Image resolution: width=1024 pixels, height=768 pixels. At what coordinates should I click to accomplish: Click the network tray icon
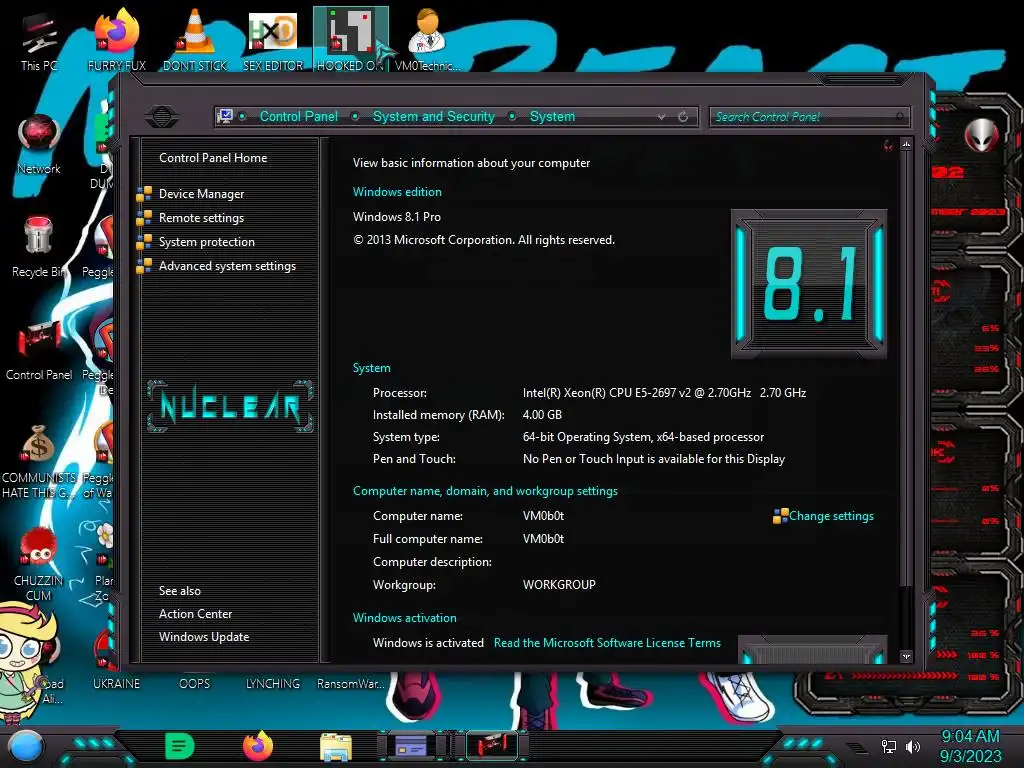click(x=889, y=746)
